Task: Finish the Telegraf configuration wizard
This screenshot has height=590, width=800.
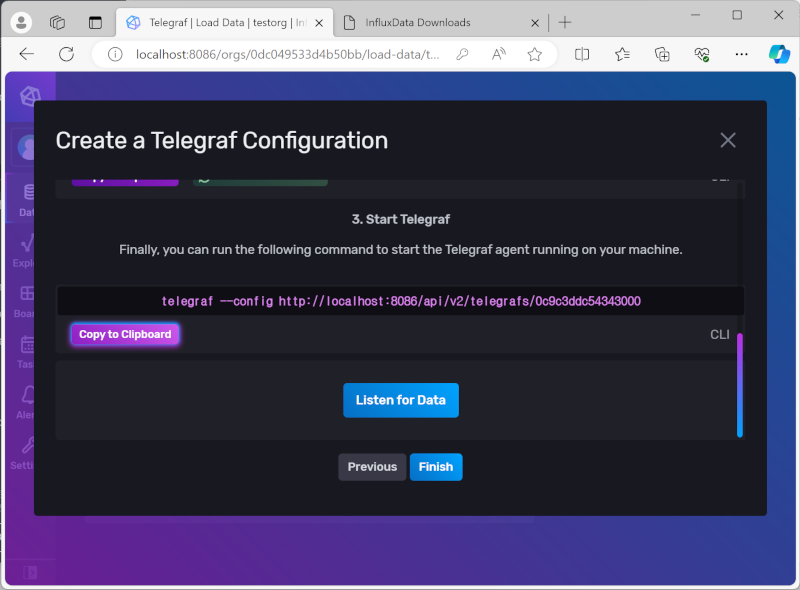Action: (436, 467)
